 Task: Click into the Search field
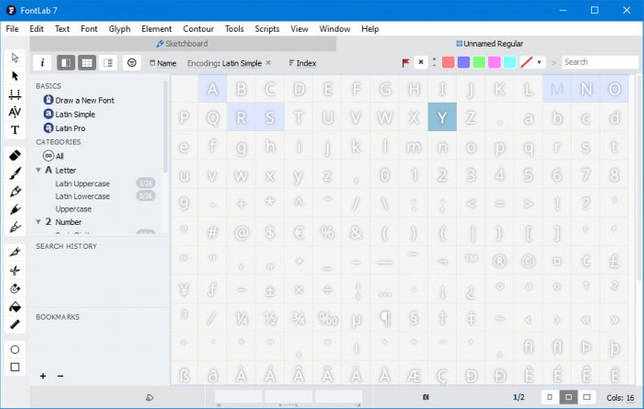point(600,62)
